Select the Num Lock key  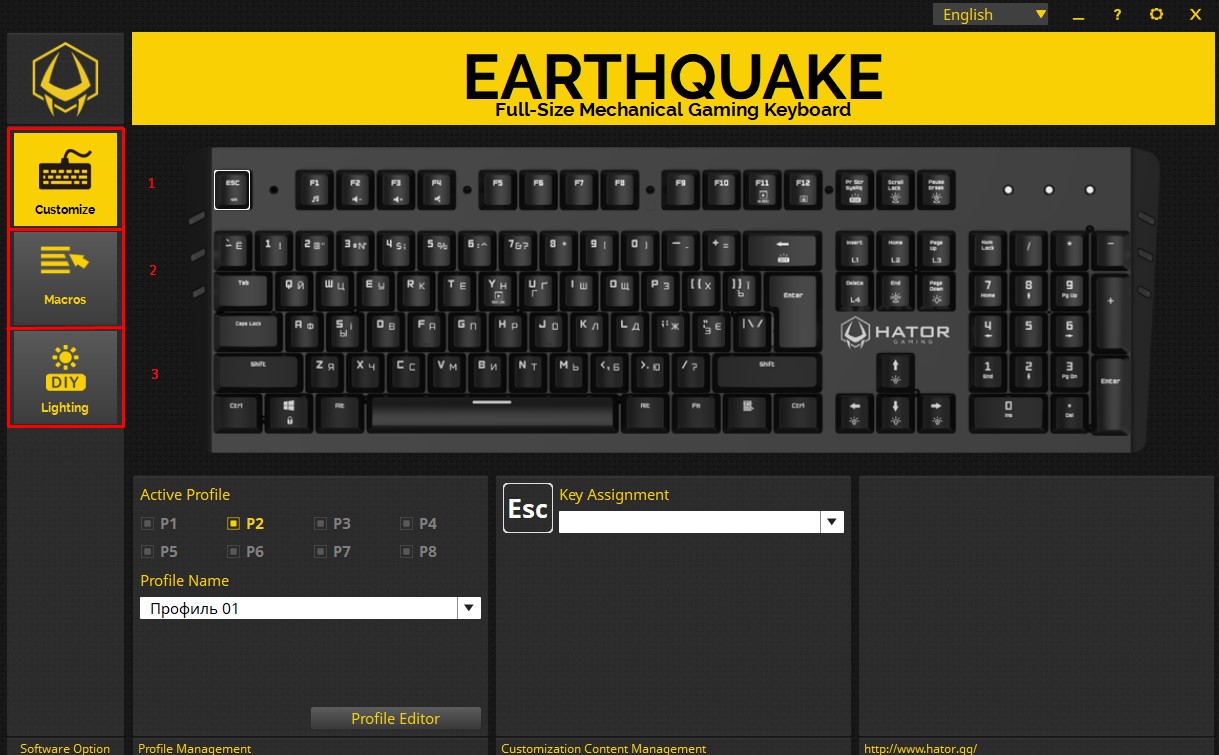(x=987, y=250)
